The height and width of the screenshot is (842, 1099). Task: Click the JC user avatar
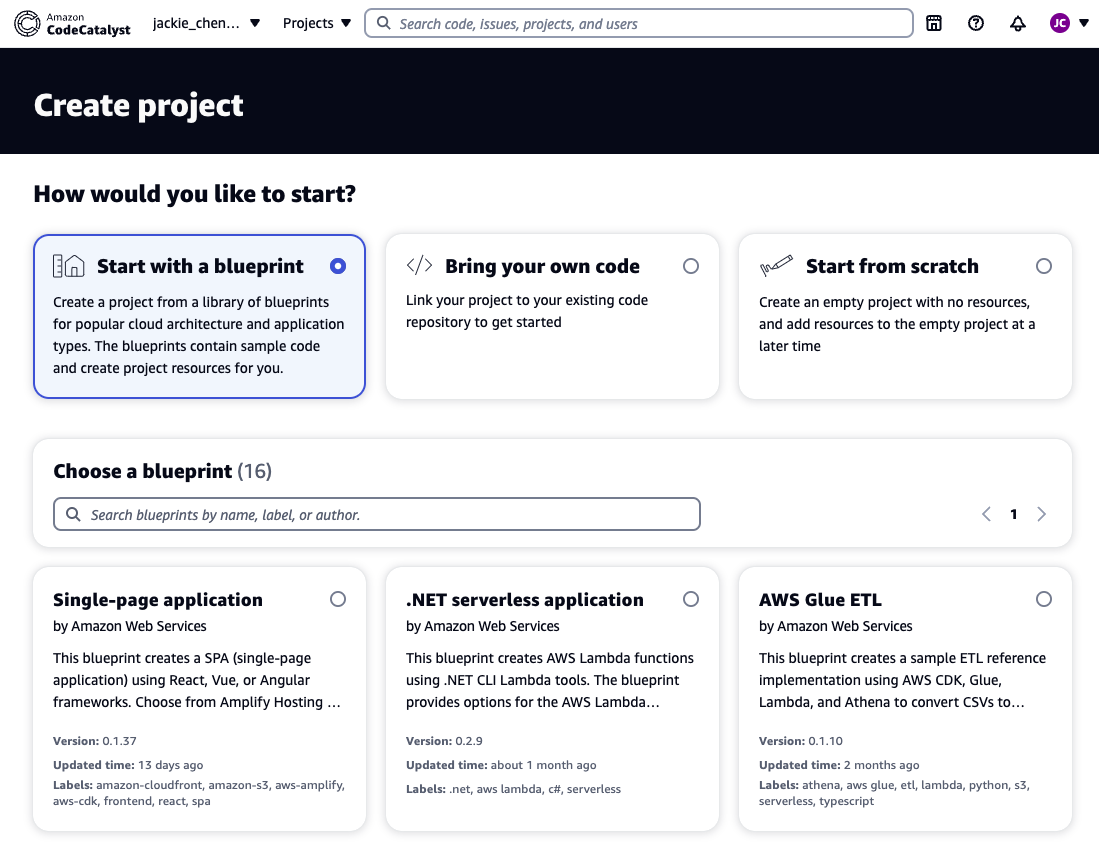pyautogui.click(x=1059, y=23)
